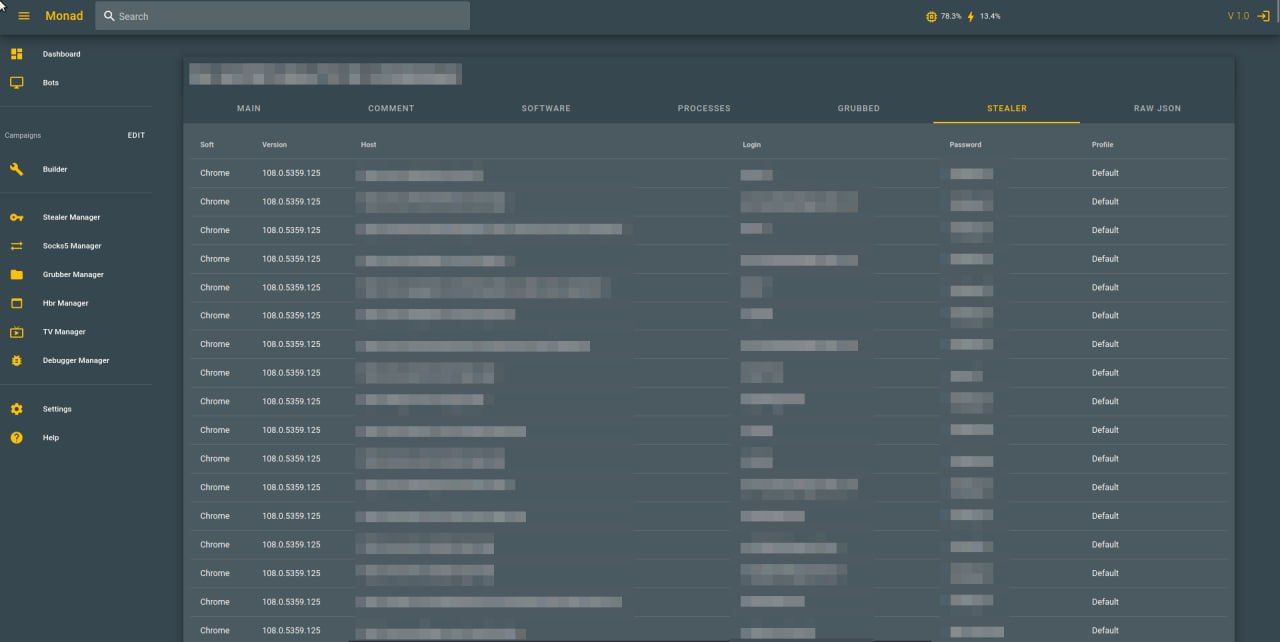This screenshot has width=1280, height=642.
Task: Switch to the PROCESSES tab
Action: point(704,108)
